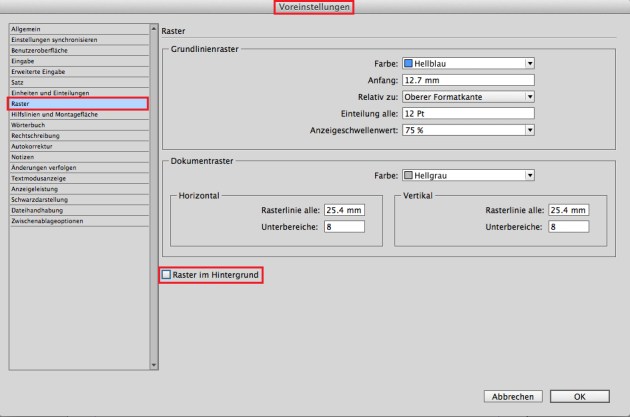Screen dimensions: 630x417
Task: Enable the Raster im Hintergrund checkbox
Action: [x=166, y=274]
